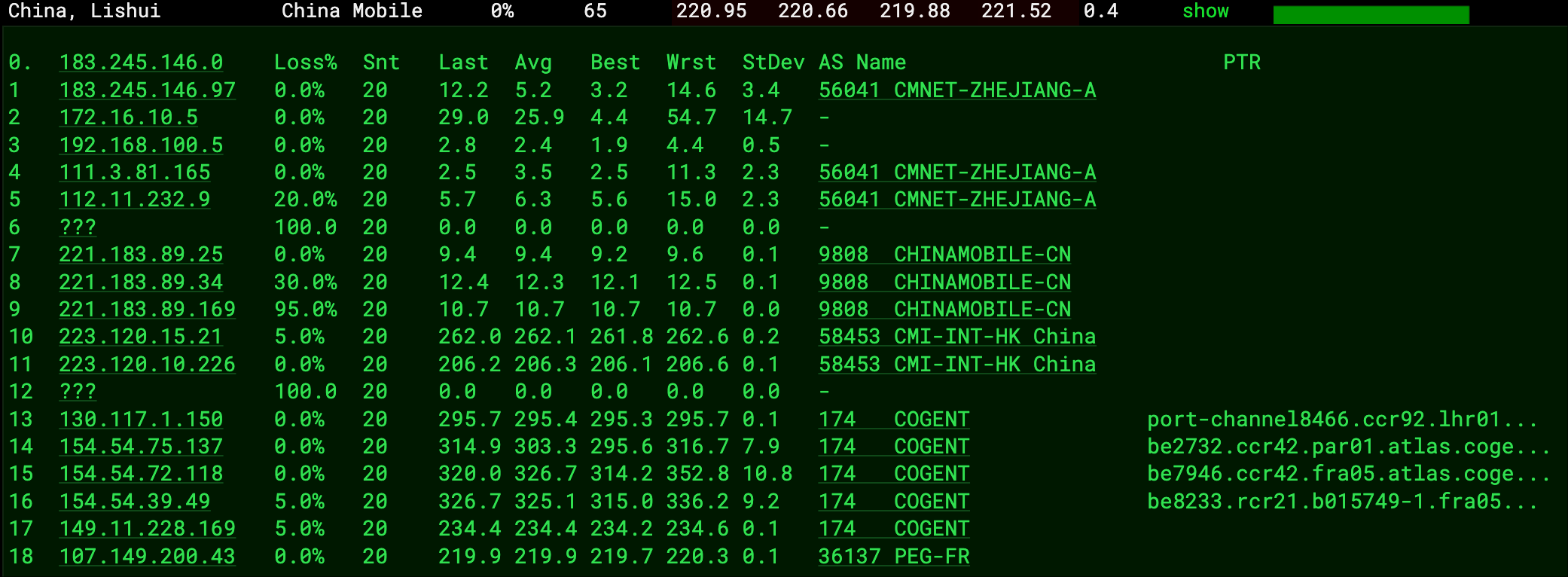
Task: Click the 14.7 StDev value on hop 2
Action: point(767,118)
